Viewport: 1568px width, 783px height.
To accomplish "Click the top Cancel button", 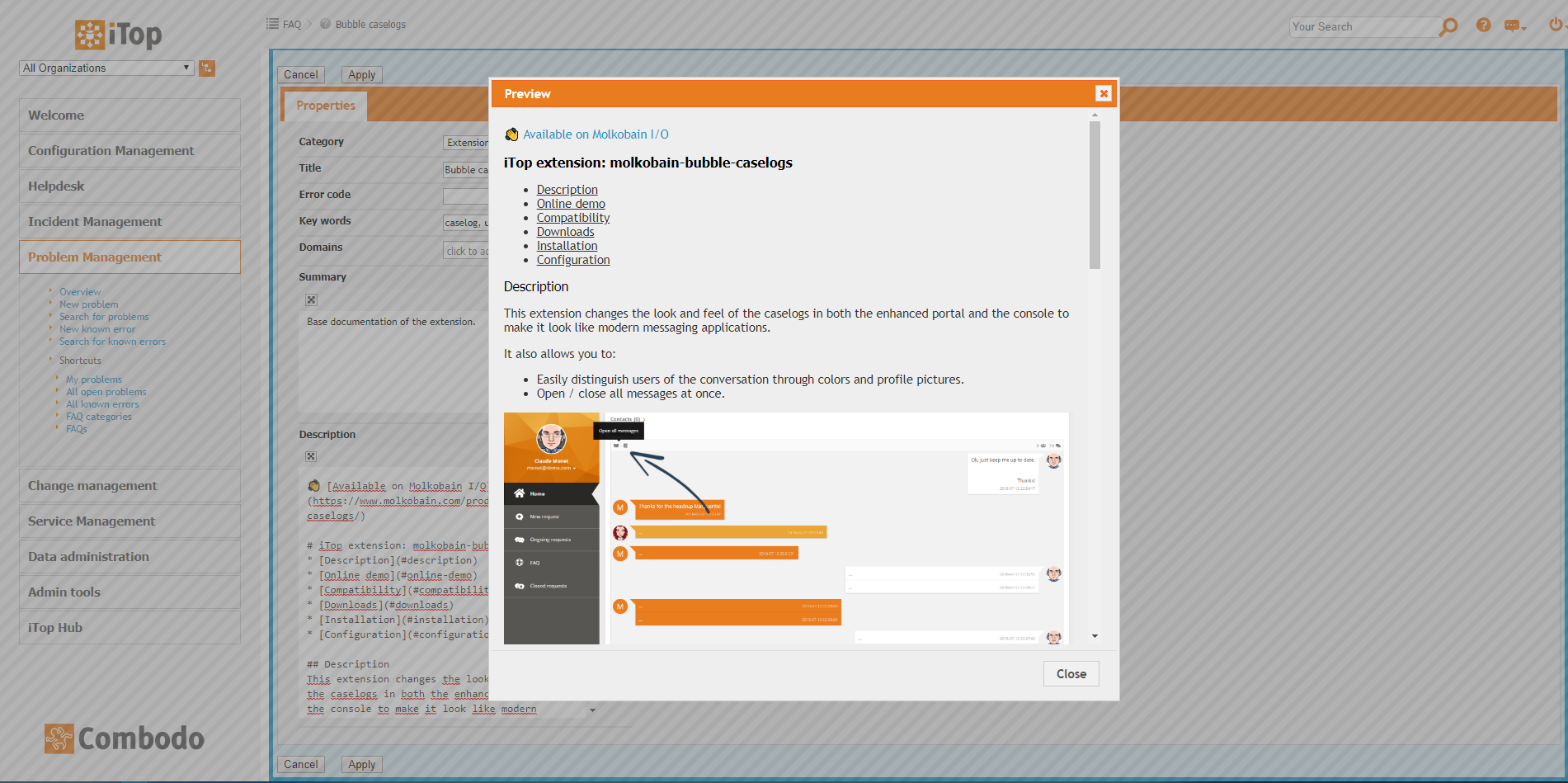I will click(x=300, y=74).
